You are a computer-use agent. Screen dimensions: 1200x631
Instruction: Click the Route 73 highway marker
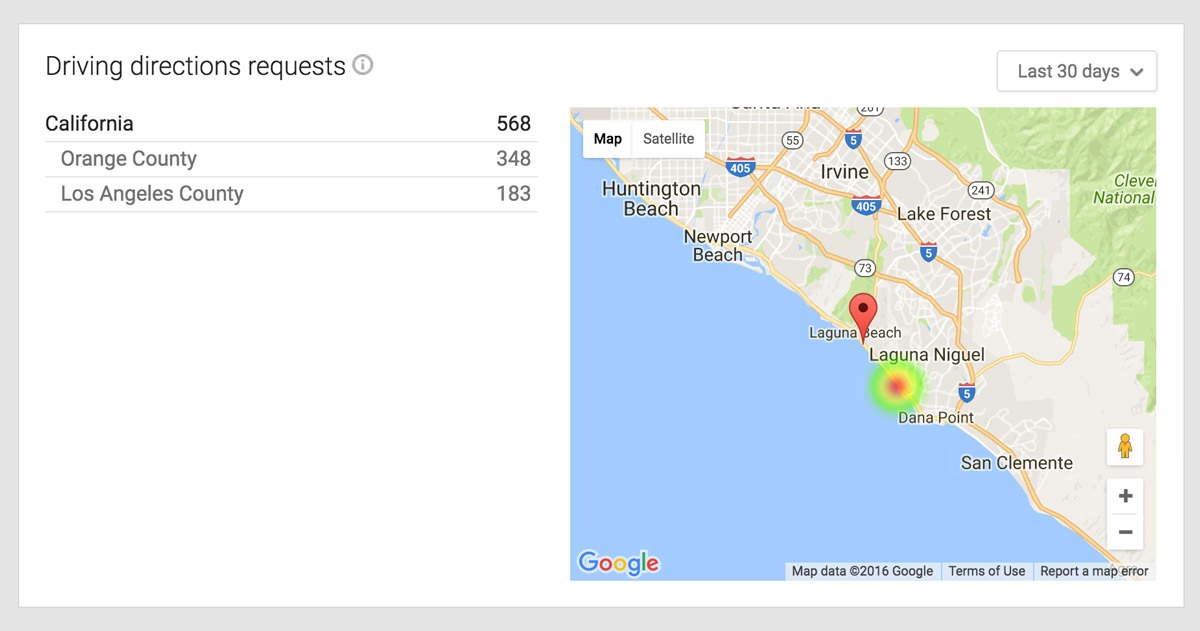tap(864, 268)
